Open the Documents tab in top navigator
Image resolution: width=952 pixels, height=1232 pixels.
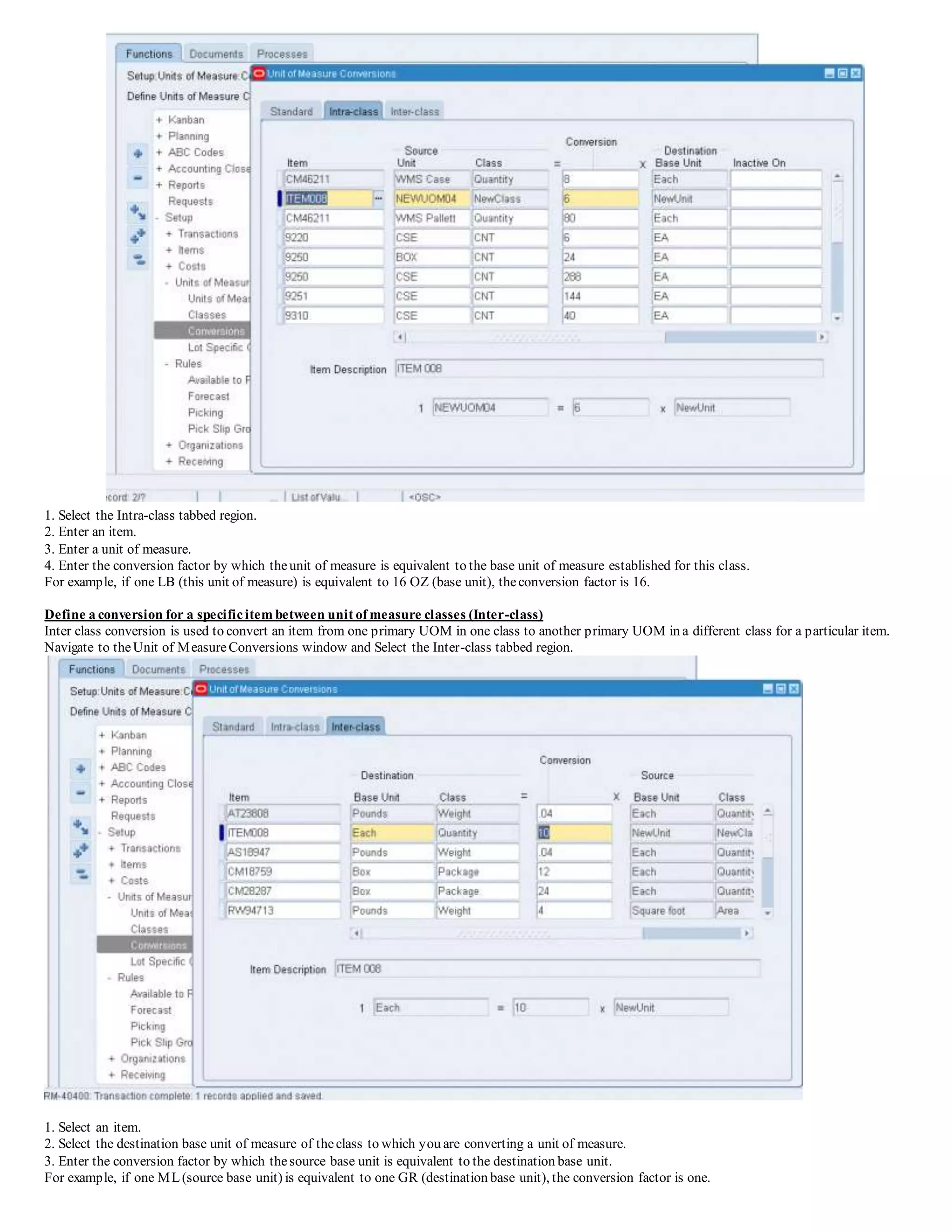point(216,54)
